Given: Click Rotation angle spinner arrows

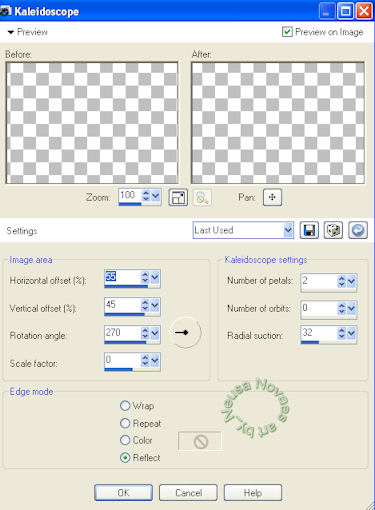Looking at the screenshot, I should [145, 333].
